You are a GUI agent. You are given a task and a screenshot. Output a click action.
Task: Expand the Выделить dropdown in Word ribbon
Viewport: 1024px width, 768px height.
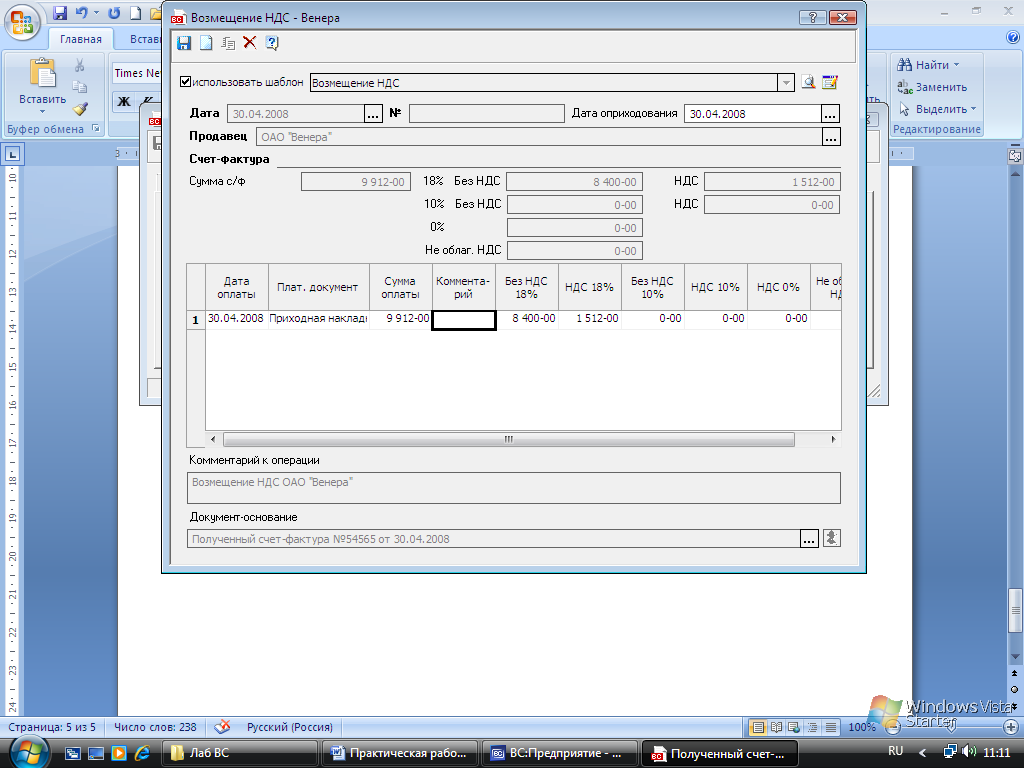(x=973, y=108)
